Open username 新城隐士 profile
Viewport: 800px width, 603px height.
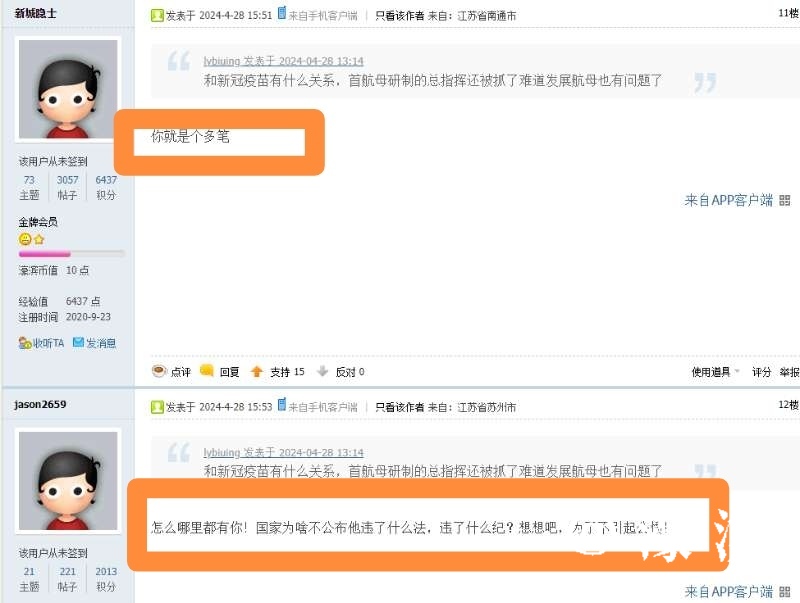[x=35, y=13]
